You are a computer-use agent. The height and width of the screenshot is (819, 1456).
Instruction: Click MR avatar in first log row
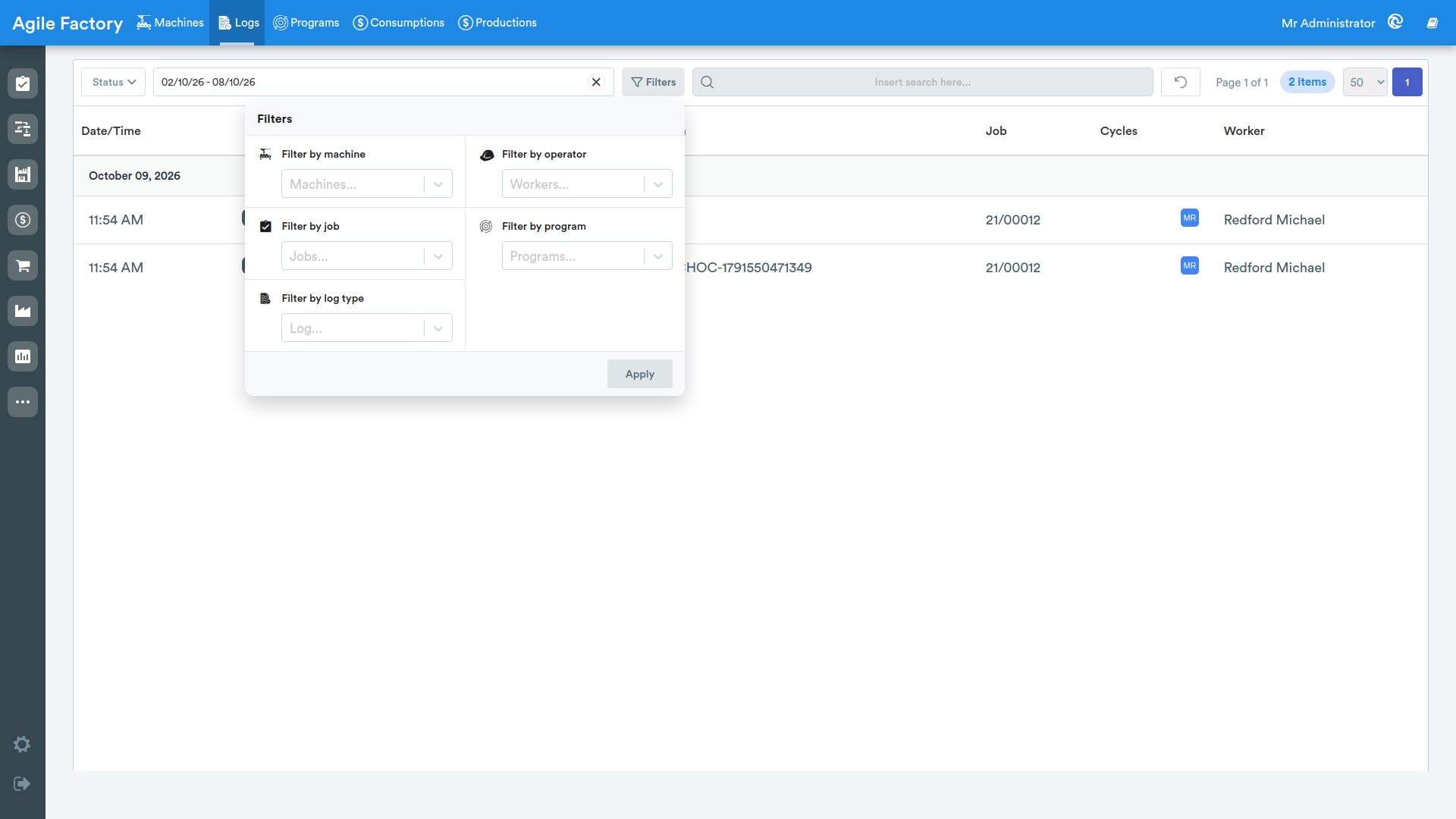click(1190, 218)
